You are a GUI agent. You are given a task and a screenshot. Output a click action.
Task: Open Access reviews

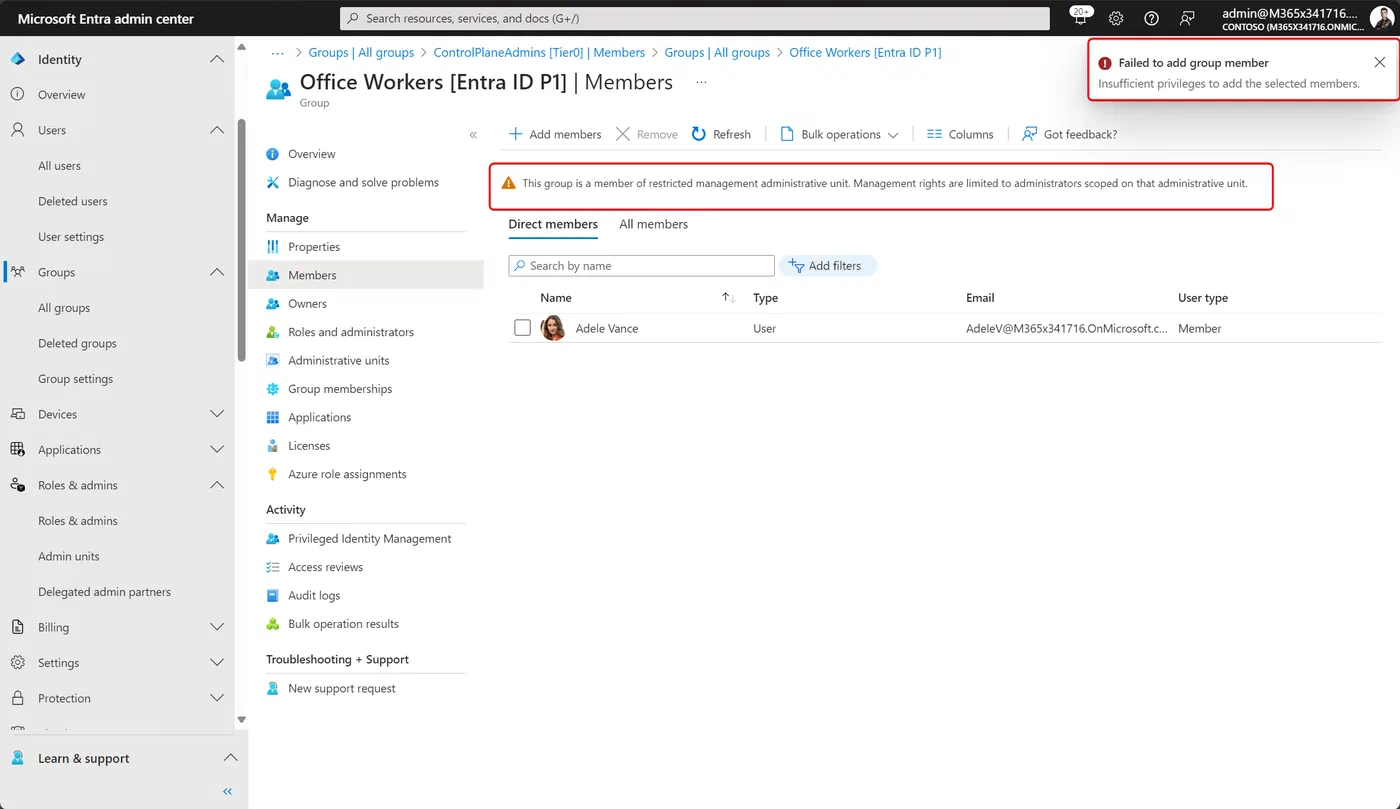click(325, 567)
